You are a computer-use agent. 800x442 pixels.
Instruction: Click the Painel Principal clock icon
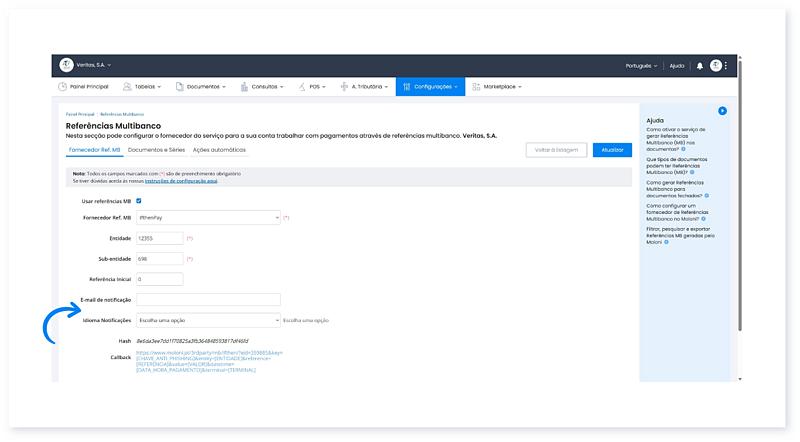62,87
